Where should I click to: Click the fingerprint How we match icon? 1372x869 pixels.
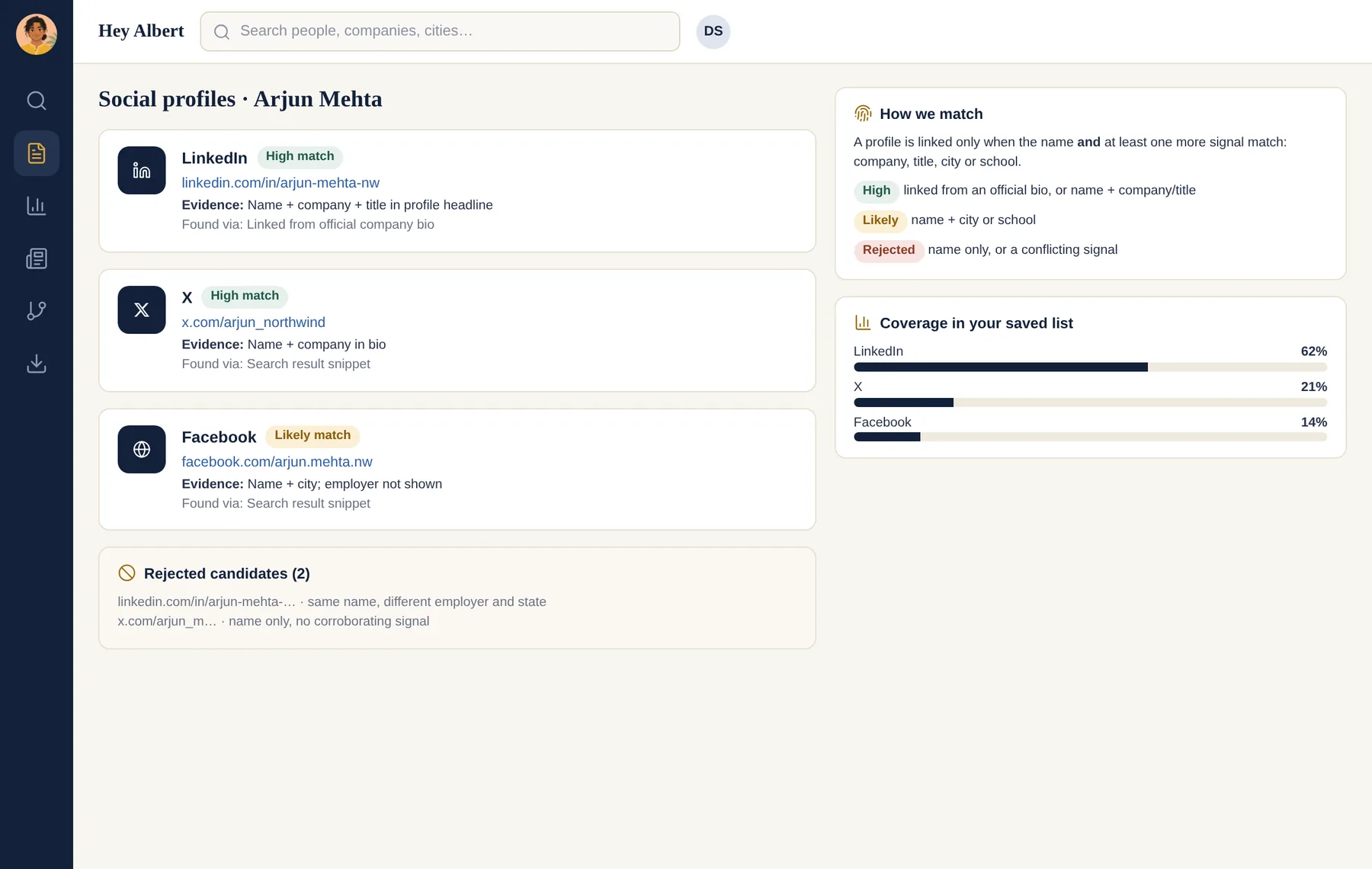point(863,114)
